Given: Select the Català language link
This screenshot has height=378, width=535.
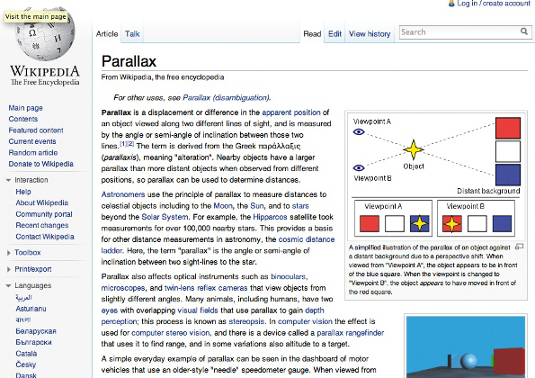Looking at the screenshot, I should click(x=26, y=353).
